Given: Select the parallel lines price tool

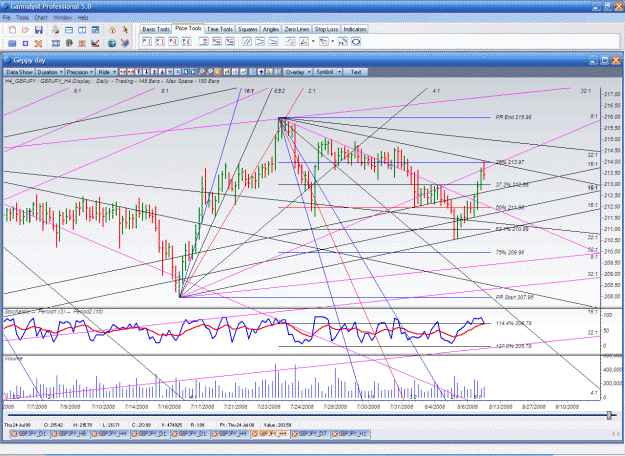Looking at the screenshot, I should coord(247,41).
